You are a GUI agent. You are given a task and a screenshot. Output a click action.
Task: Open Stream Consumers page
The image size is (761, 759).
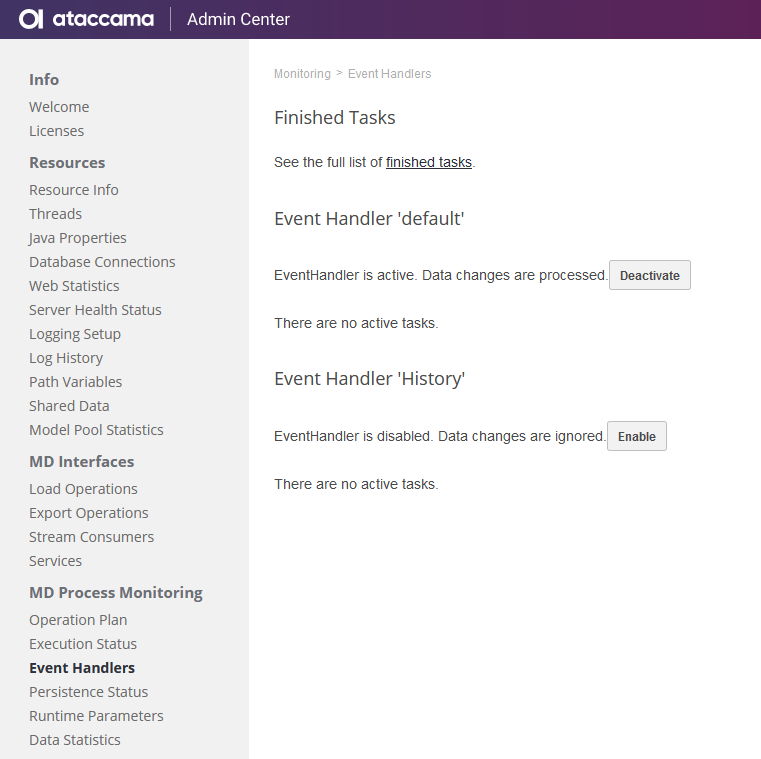point(91,537)
